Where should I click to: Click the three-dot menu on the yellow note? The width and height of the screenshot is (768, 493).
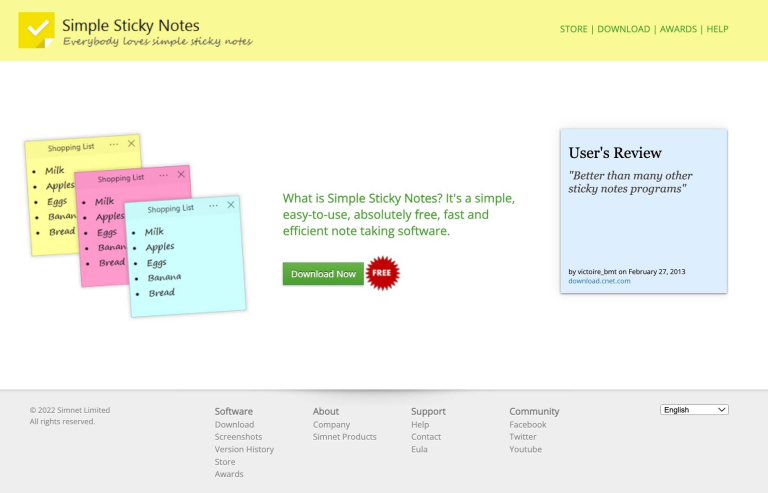click(x=114, y=144)
